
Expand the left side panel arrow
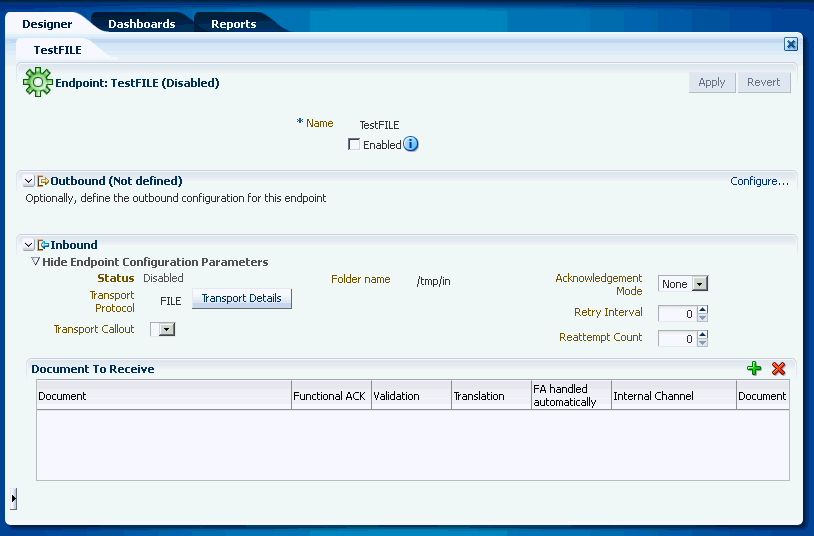[13, 499]
